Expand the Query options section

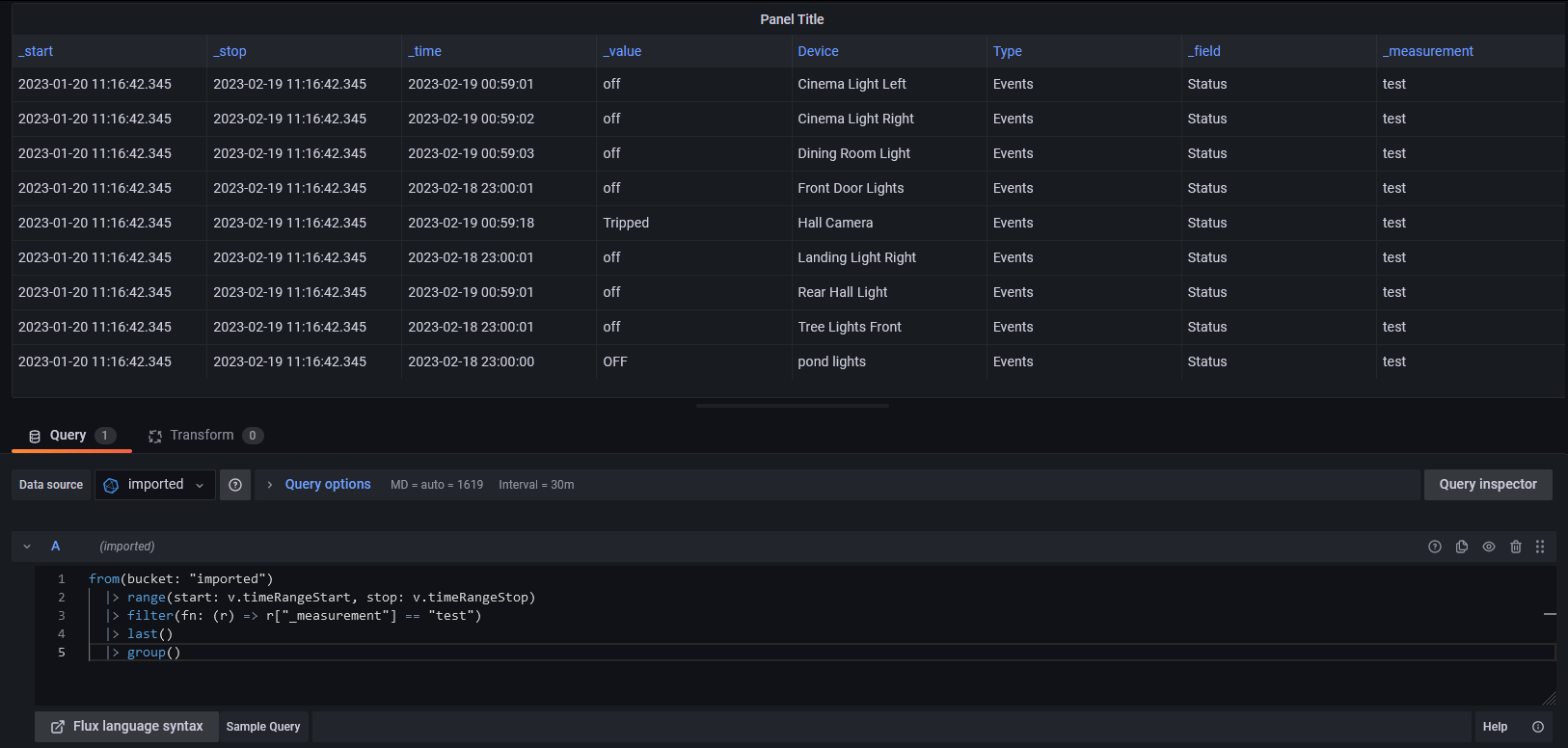pos(327,485)
